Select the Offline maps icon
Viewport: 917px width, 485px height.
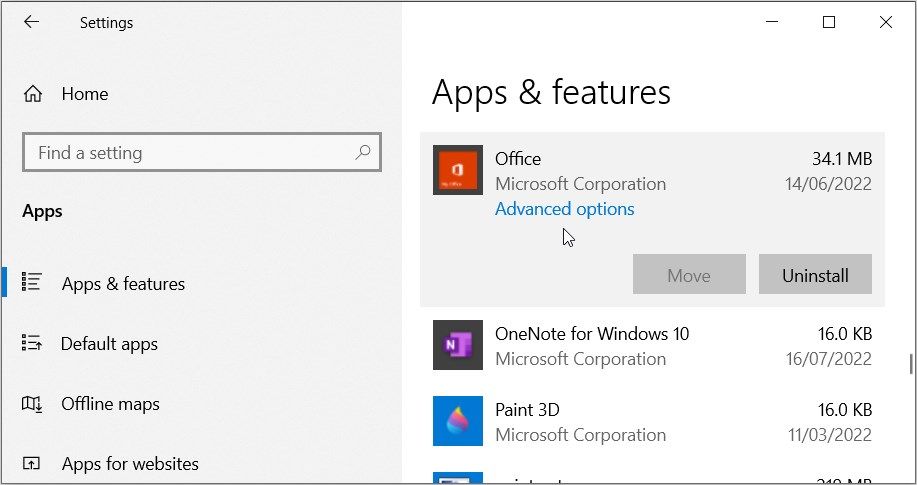tap(32, 403)
